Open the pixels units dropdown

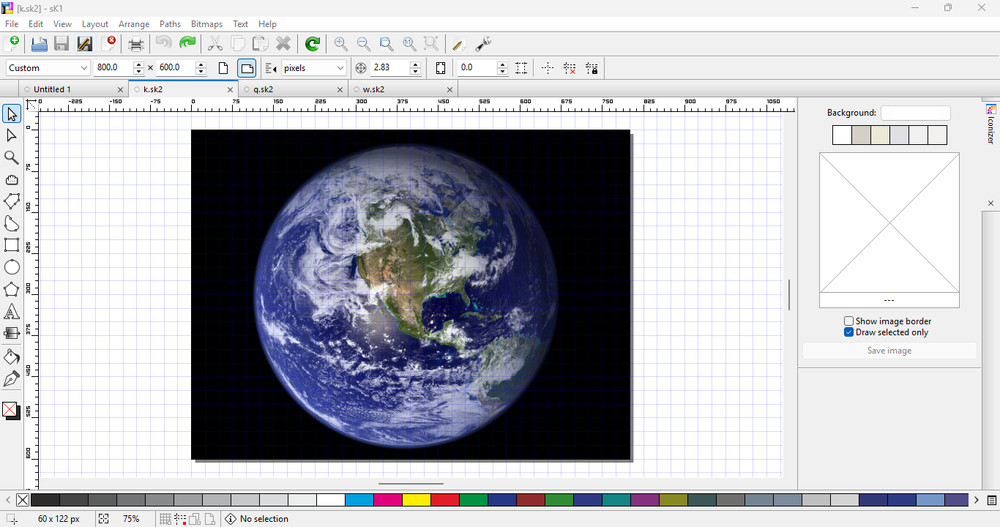313,68
